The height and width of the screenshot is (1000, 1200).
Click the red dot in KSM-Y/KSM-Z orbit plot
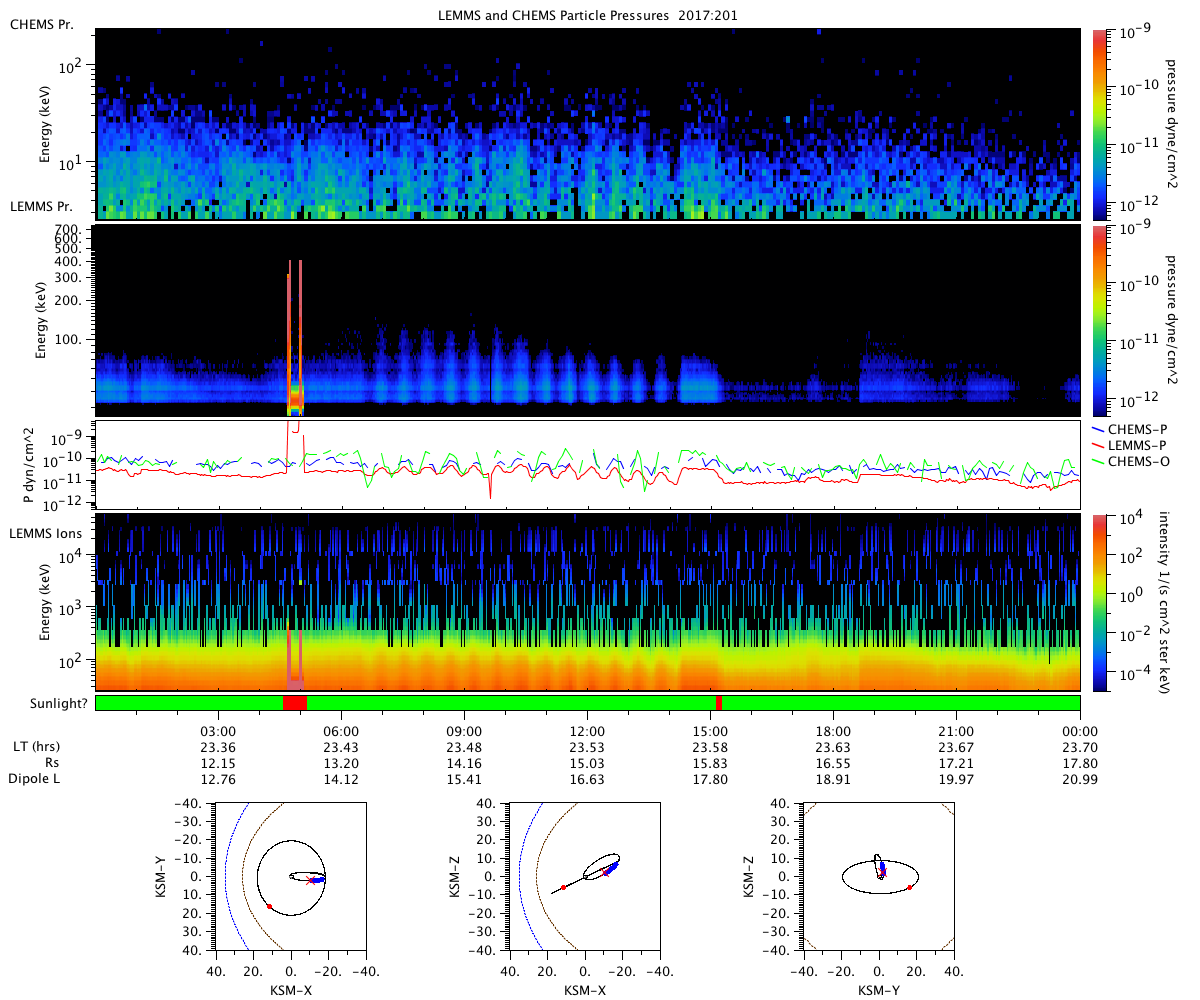click(909, 887)
